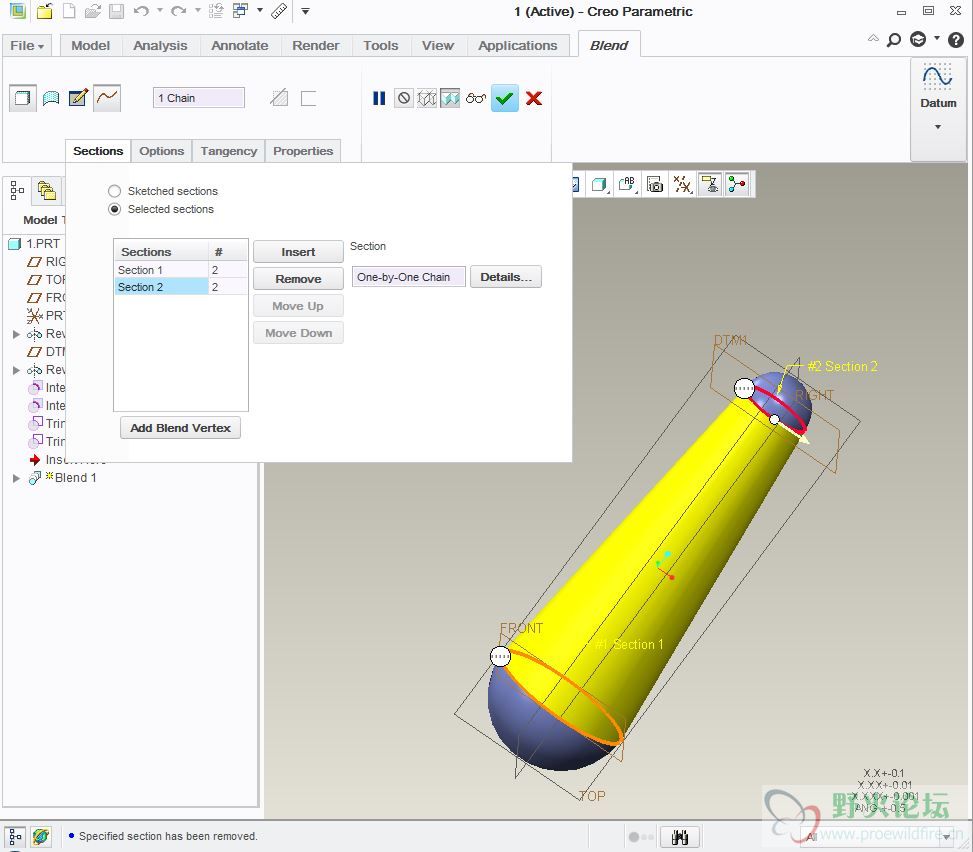Screen dimensions: 973x852
Task: Open the Render ribbon tab
Action: pyautogui.click(x=315, y=46)
